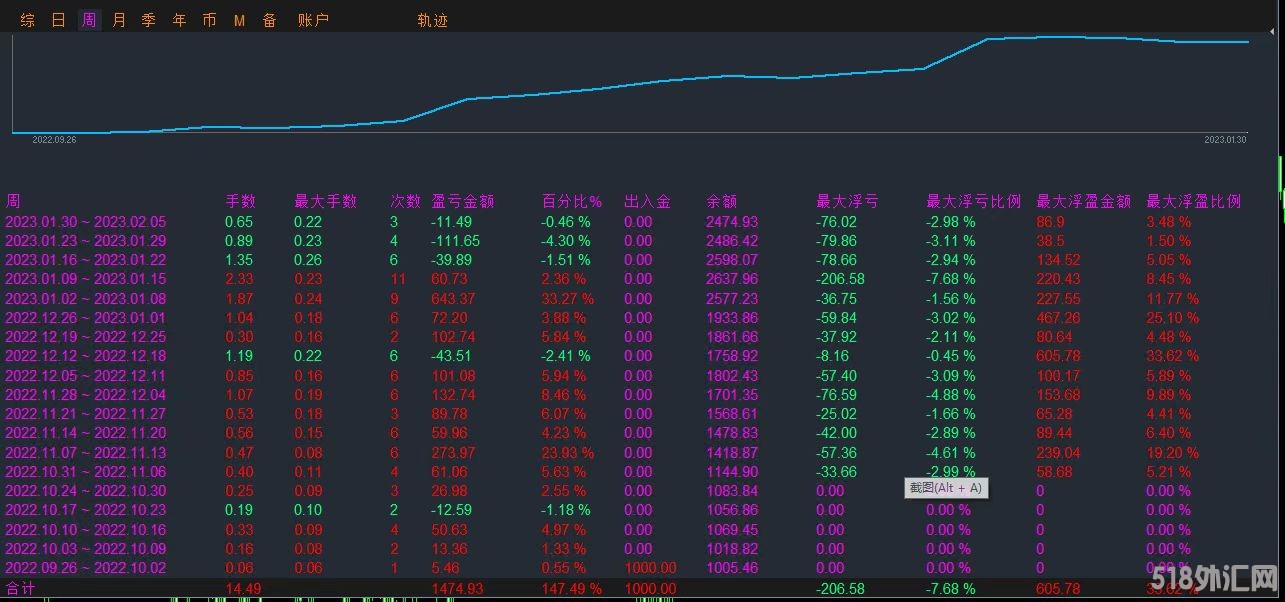Click the 盈亏金额 column header
This screenshot has height=602, width=1285.
click(462, 201)
